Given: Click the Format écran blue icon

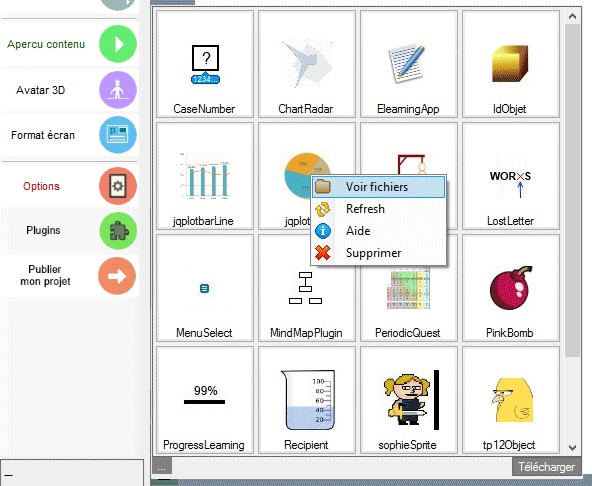Looking at the screenshot, I should click(x=118, y=135).
